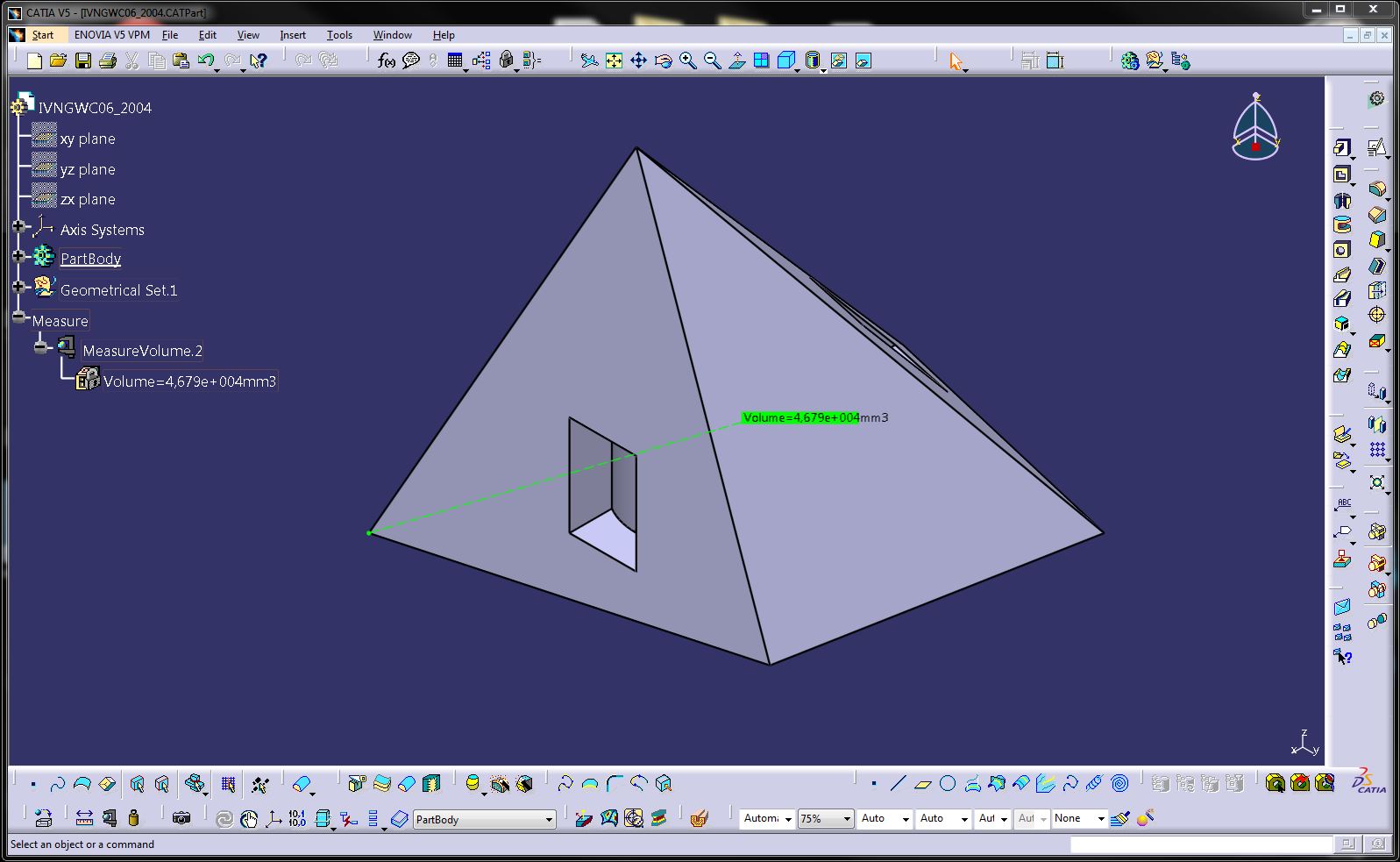Open the File menu
The height and width of the screenshot is (862, 1400).
tap(170, 35)
